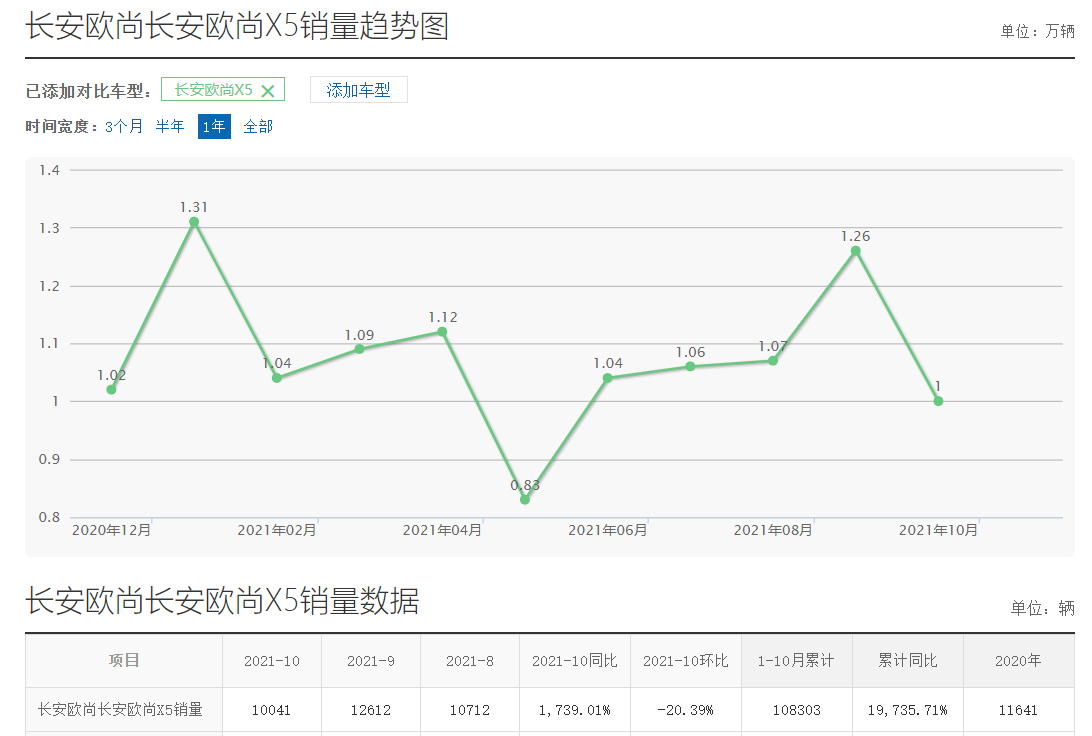Click the 项目 column header
Screen dimensions: 1092x736
point(124,660)
